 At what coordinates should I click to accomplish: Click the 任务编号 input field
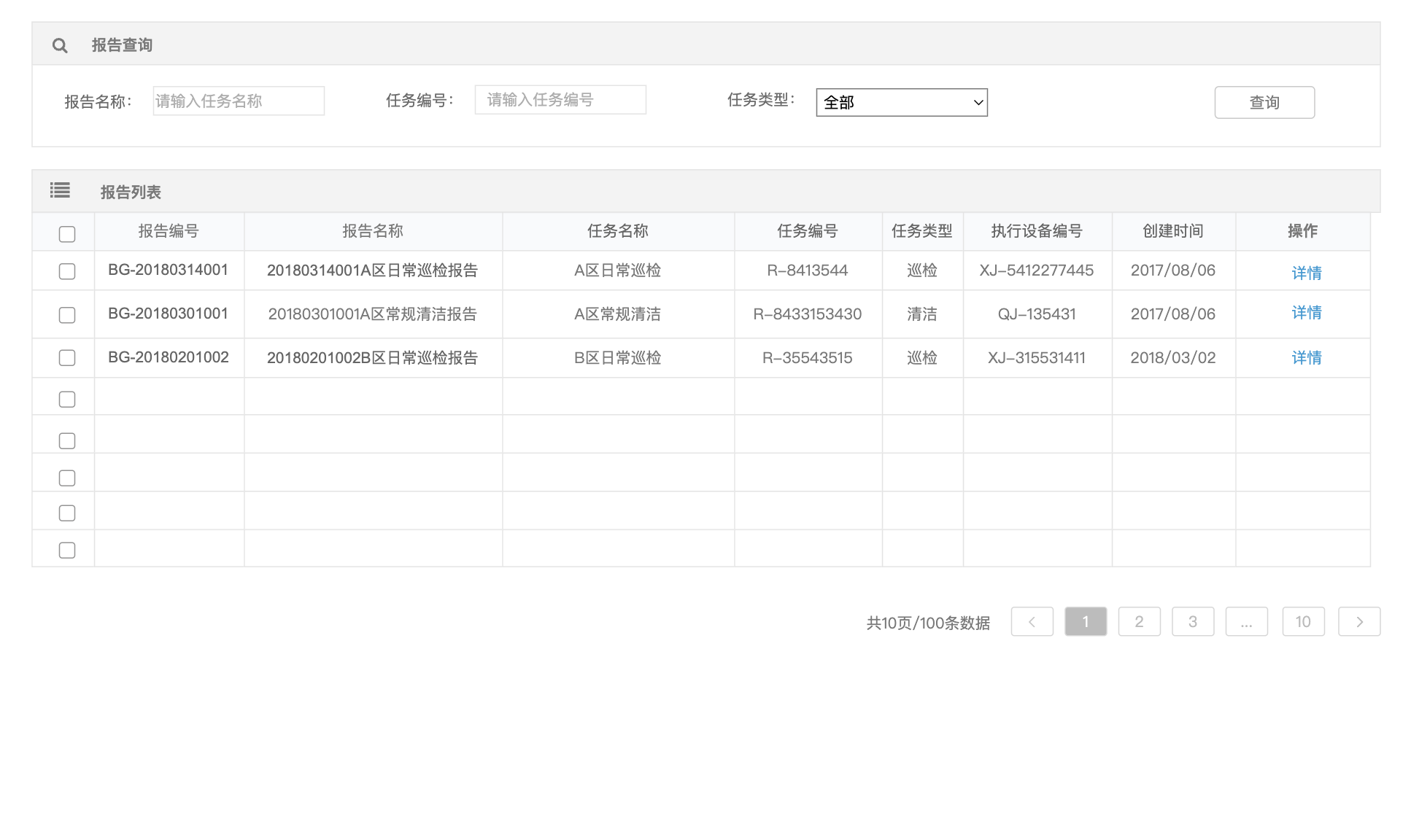[560, 100]
